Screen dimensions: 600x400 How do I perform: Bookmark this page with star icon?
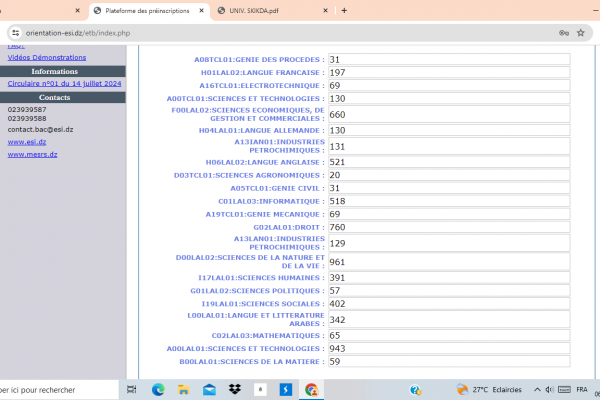580,33
